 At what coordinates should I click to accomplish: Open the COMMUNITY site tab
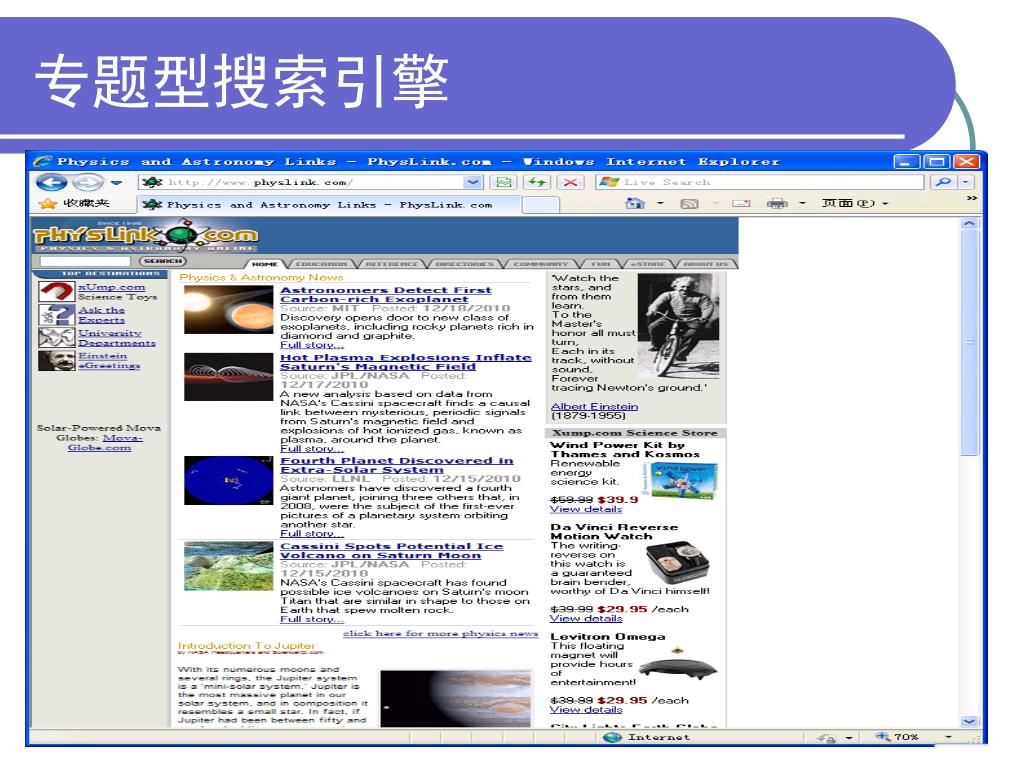tap(540, 264)
